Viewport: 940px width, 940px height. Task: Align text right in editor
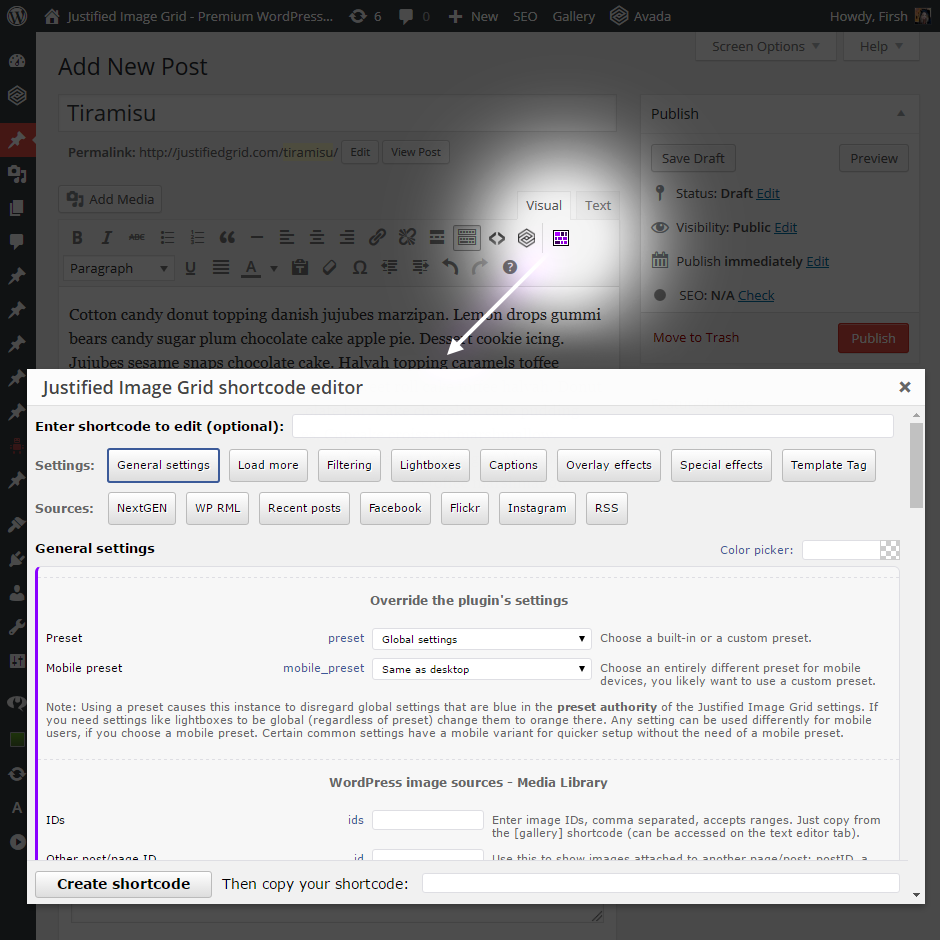347,238
